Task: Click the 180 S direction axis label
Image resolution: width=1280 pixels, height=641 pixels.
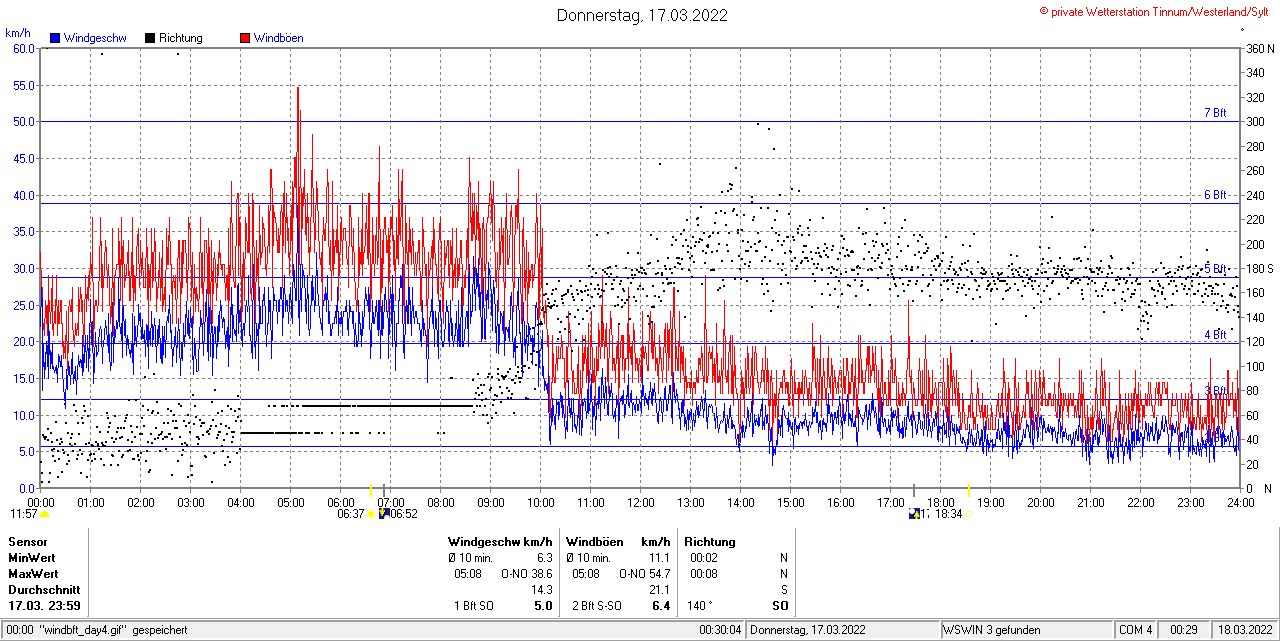Action: (x=1260, y=269)
